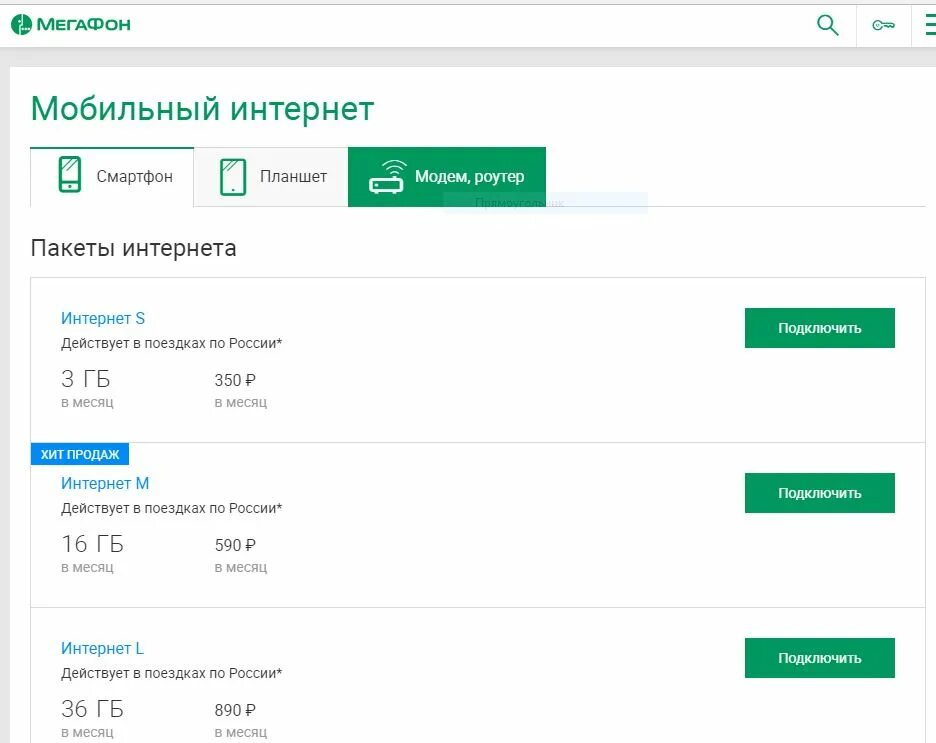Open the Интернет L tariff link
This screenshot has width=936, height=743.
[102, 648]
